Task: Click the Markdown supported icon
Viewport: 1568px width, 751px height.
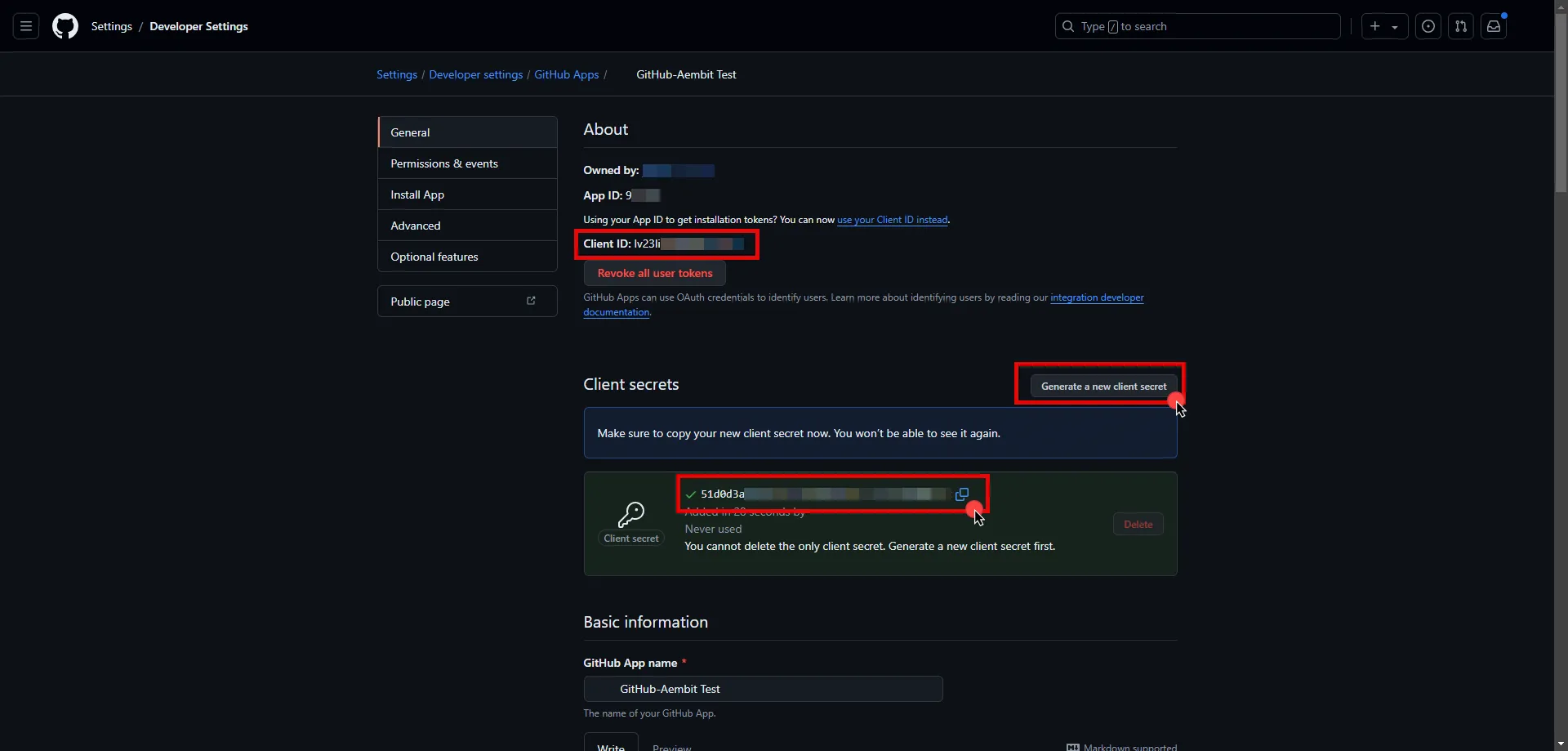Action: pyautogui.click(x=1071, y=746)
